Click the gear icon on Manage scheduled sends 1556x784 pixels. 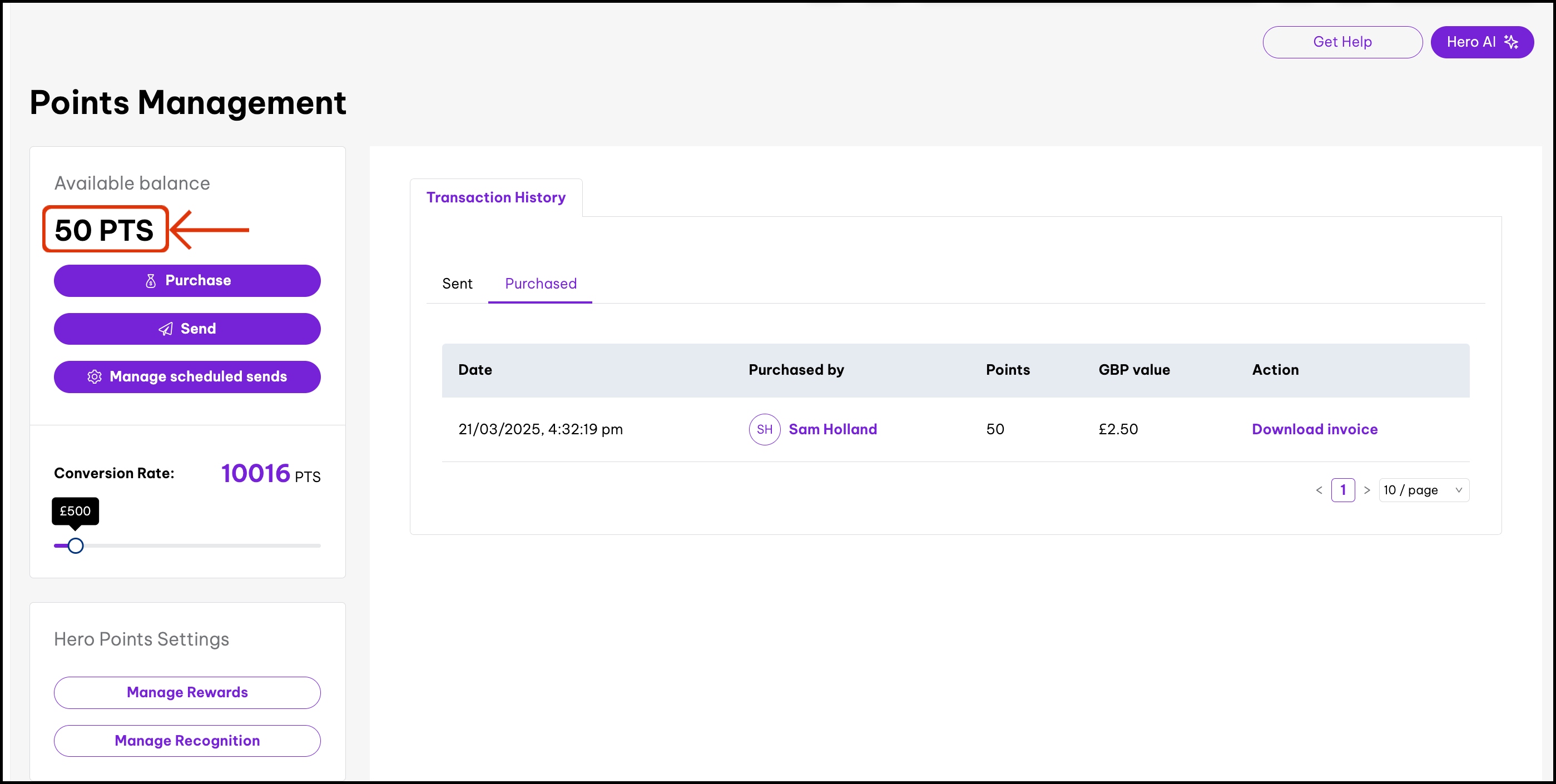coord(94,377)
